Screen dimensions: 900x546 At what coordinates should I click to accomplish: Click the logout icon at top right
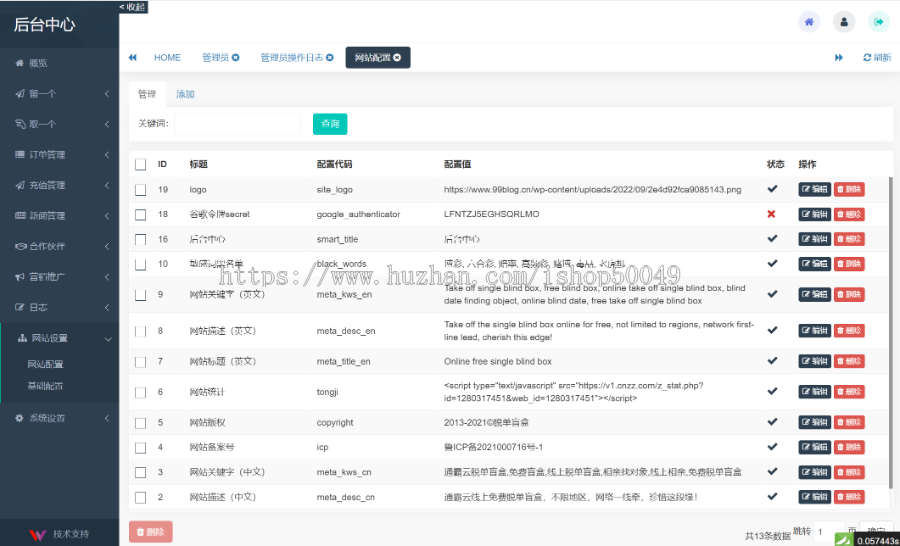[x=878, y=22]
